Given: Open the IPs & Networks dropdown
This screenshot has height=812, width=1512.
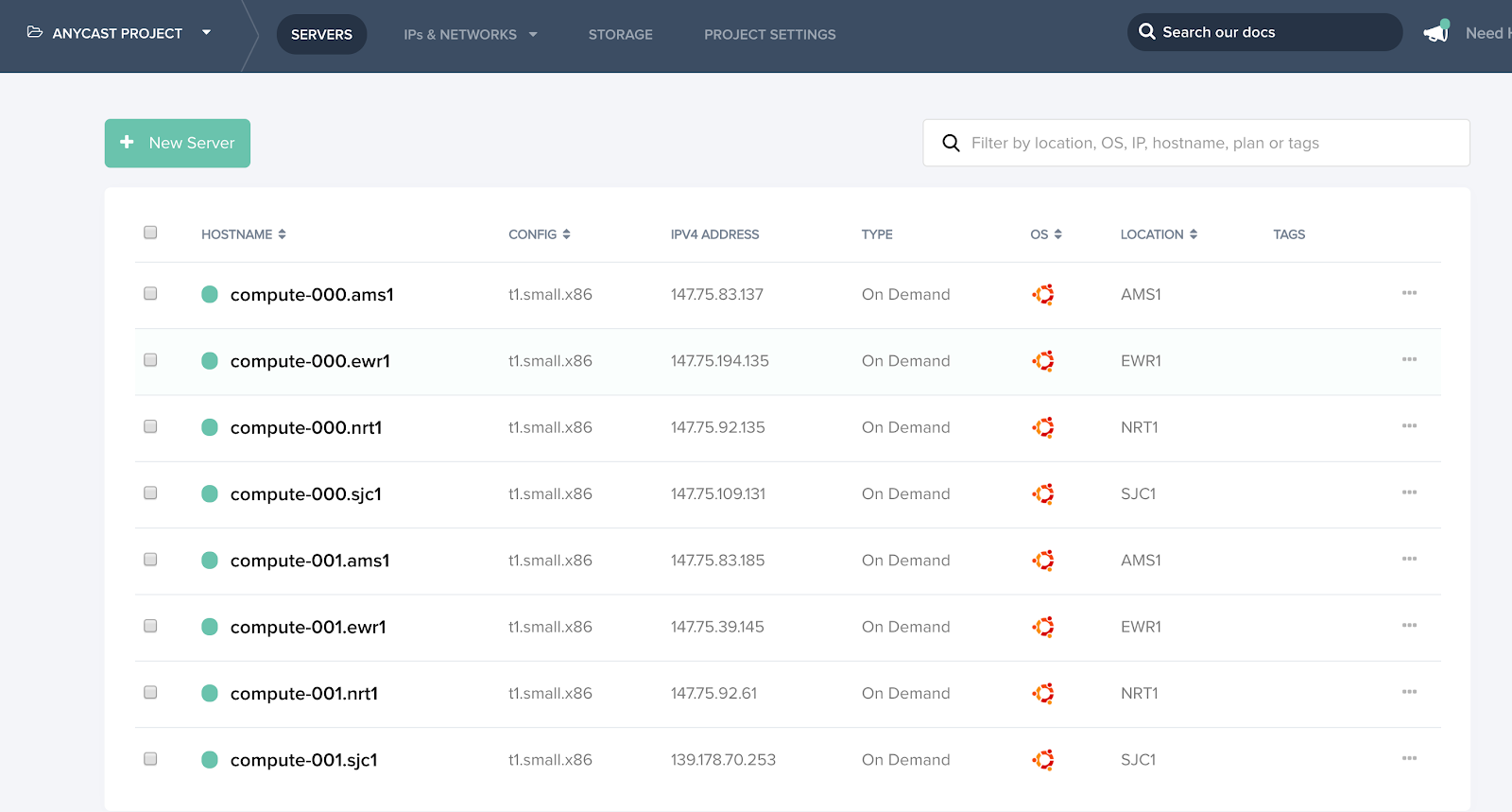Looking at the screenshot, I should pyautogui.click(x=470, y=34).
